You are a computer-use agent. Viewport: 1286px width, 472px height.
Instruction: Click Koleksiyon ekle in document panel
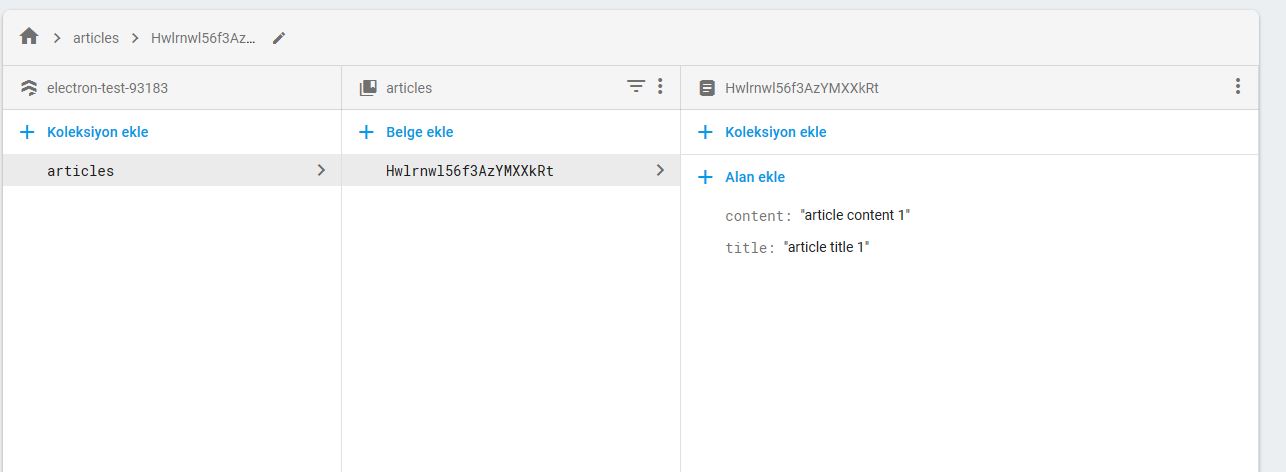click(x=776, y=132)
